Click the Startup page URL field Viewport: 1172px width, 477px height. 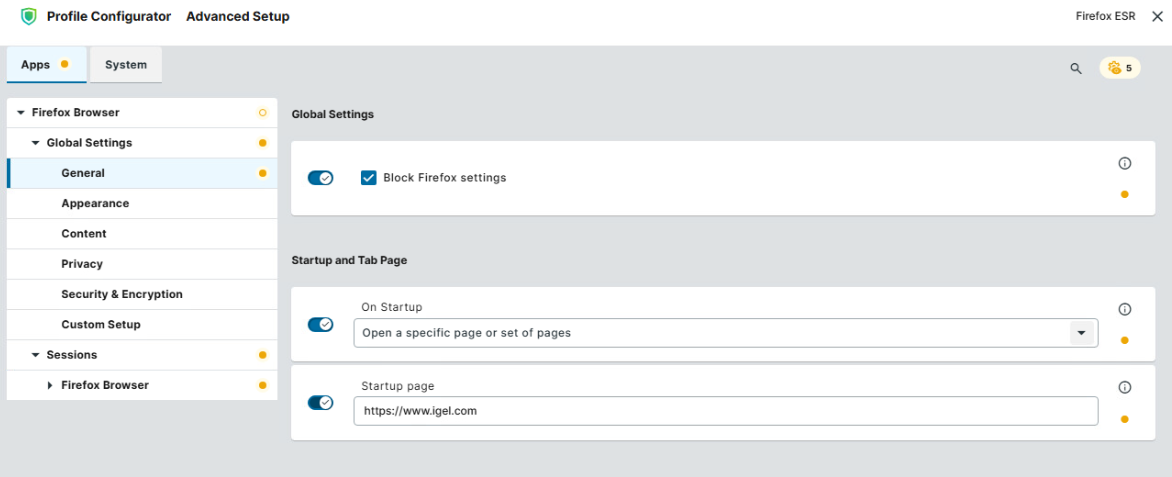pos(726,410)
